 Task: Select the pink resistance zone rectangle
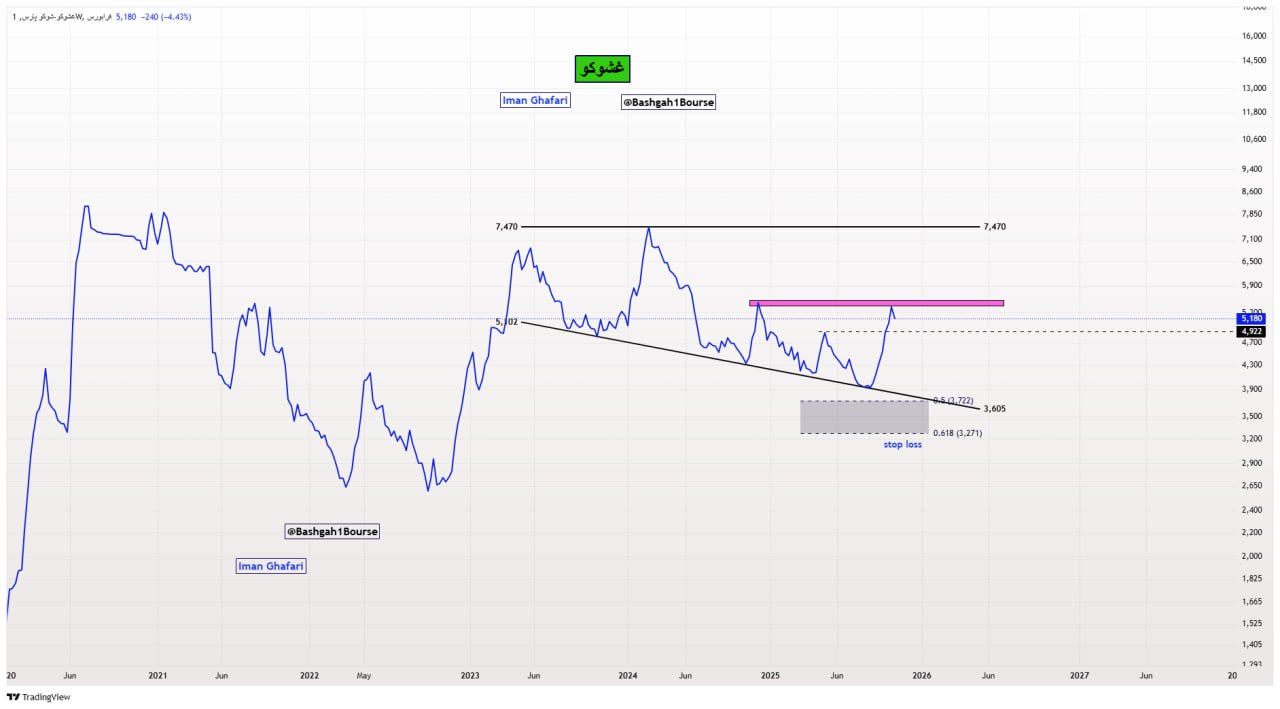pyautogui.click(x=876, y=303)
